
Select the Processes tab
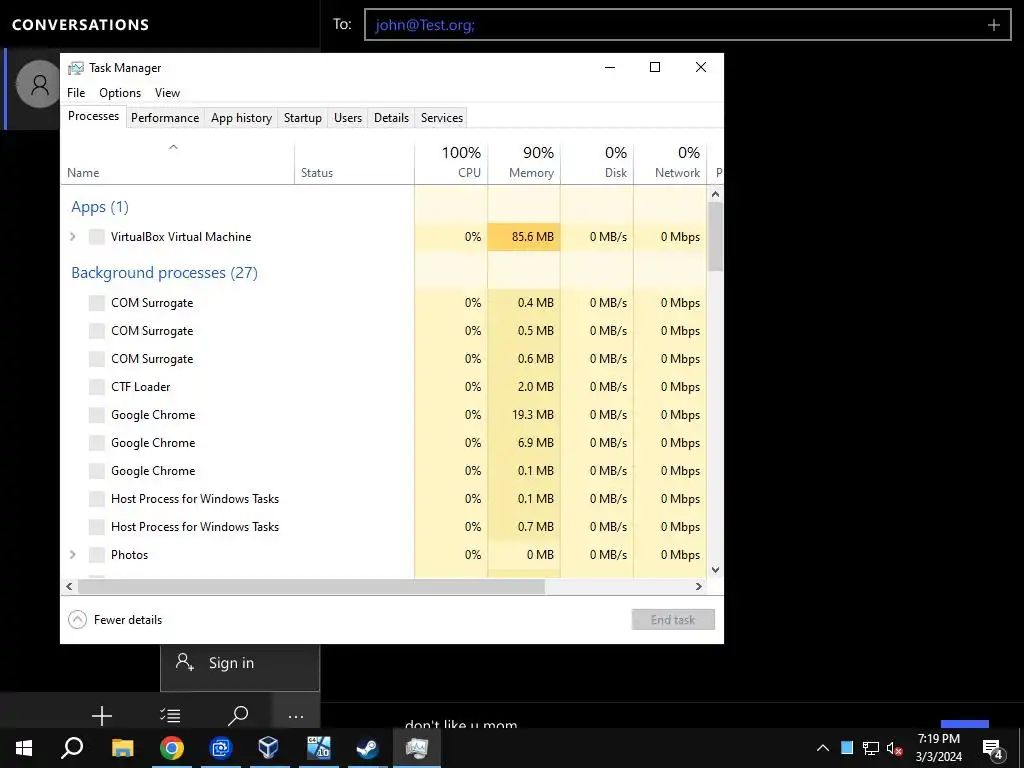click(93, 116)
